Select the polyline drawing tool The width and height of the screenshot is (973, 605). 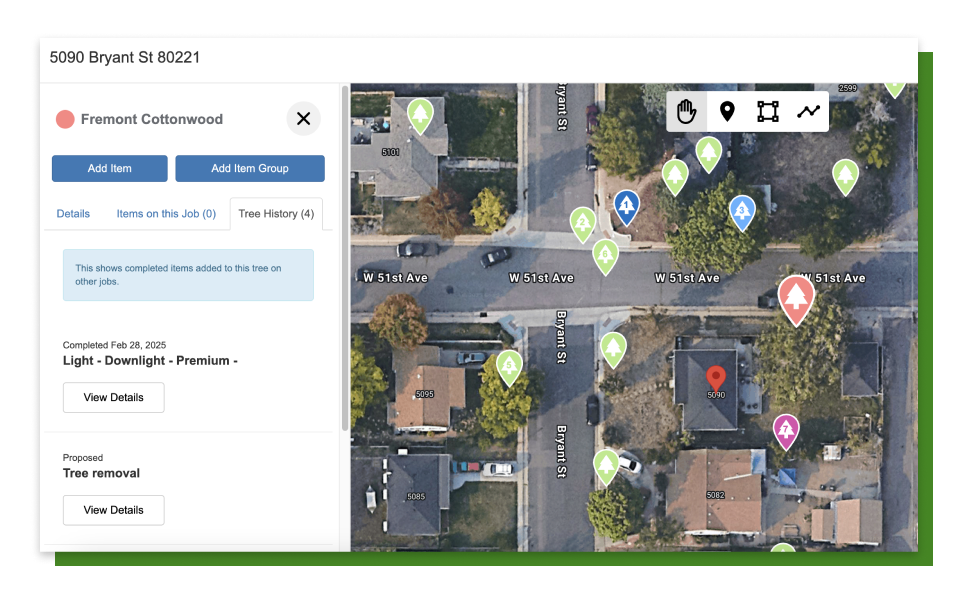point(809,112)
